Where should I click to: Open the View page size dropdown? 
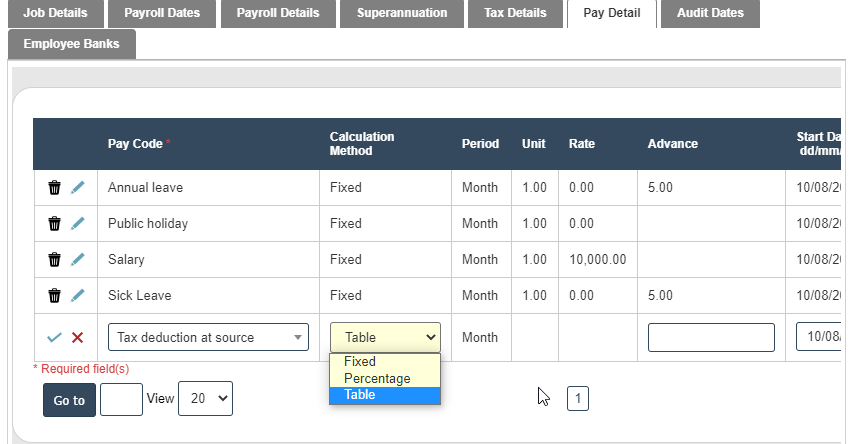coord(205,398)
